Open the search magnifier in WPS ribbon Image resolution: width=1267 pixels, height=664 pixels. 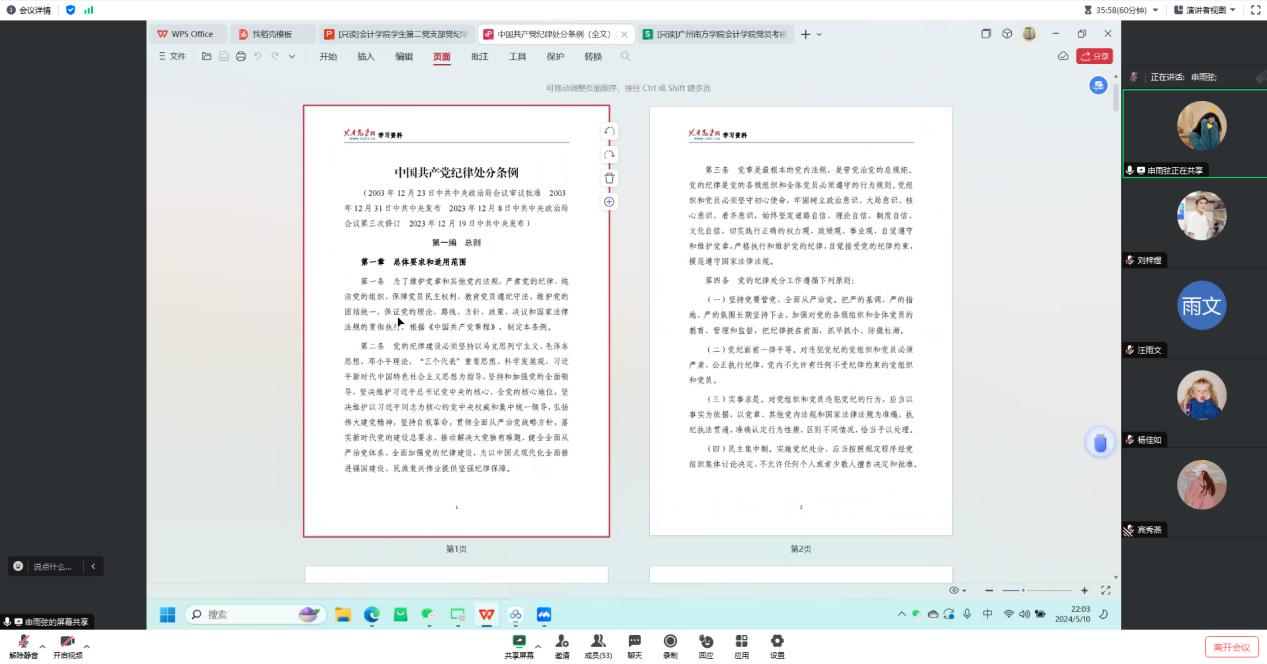click(625, 57)
